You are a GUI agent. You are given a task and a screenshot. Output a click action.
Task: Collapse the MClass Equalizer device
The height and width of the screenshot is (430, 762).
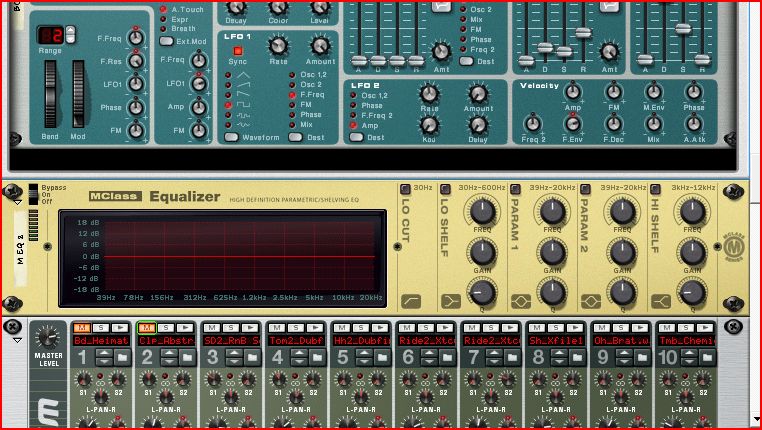tap(17, 202)
